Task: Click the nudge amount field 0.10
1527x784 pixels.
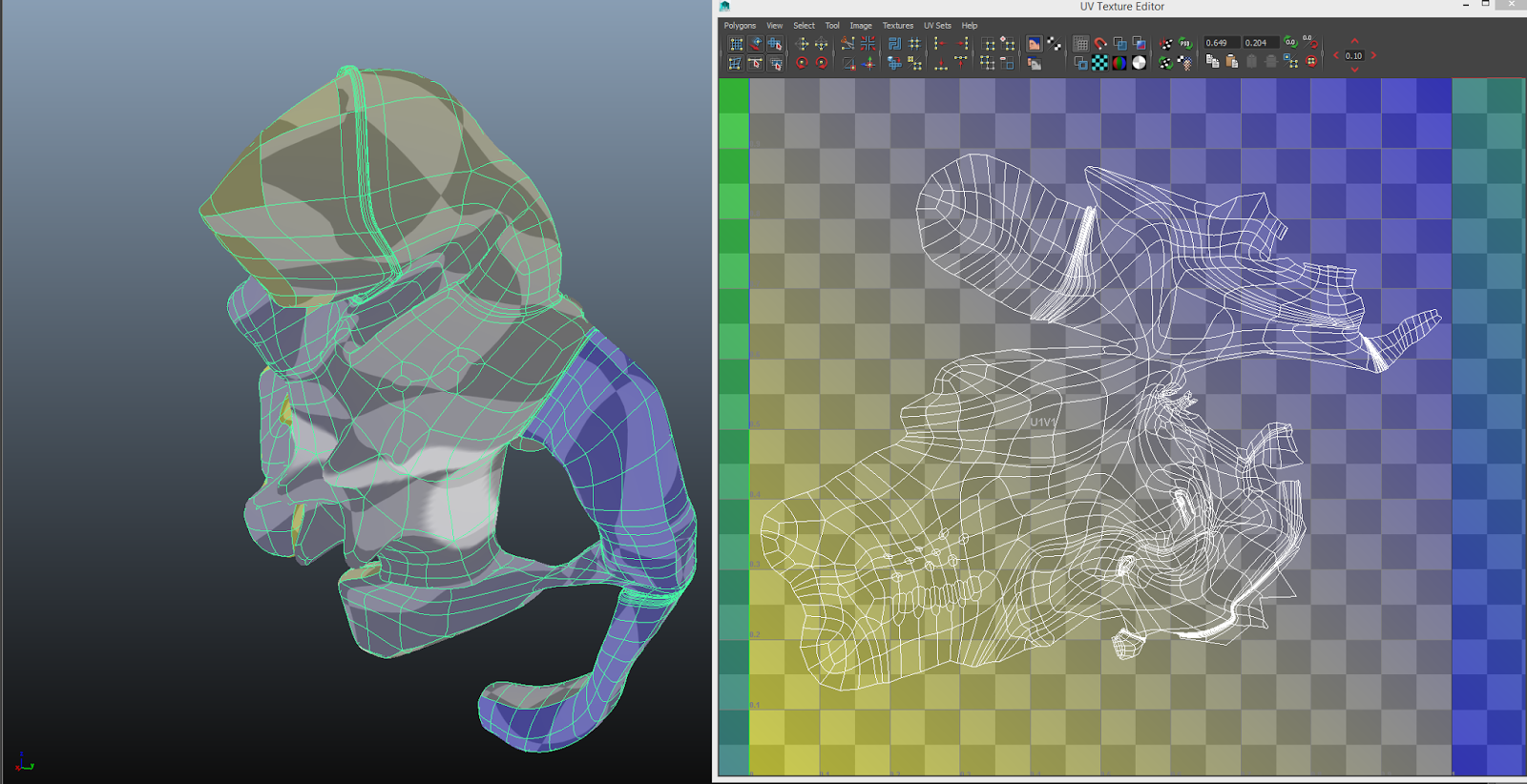Action: tap(1354, 55)
